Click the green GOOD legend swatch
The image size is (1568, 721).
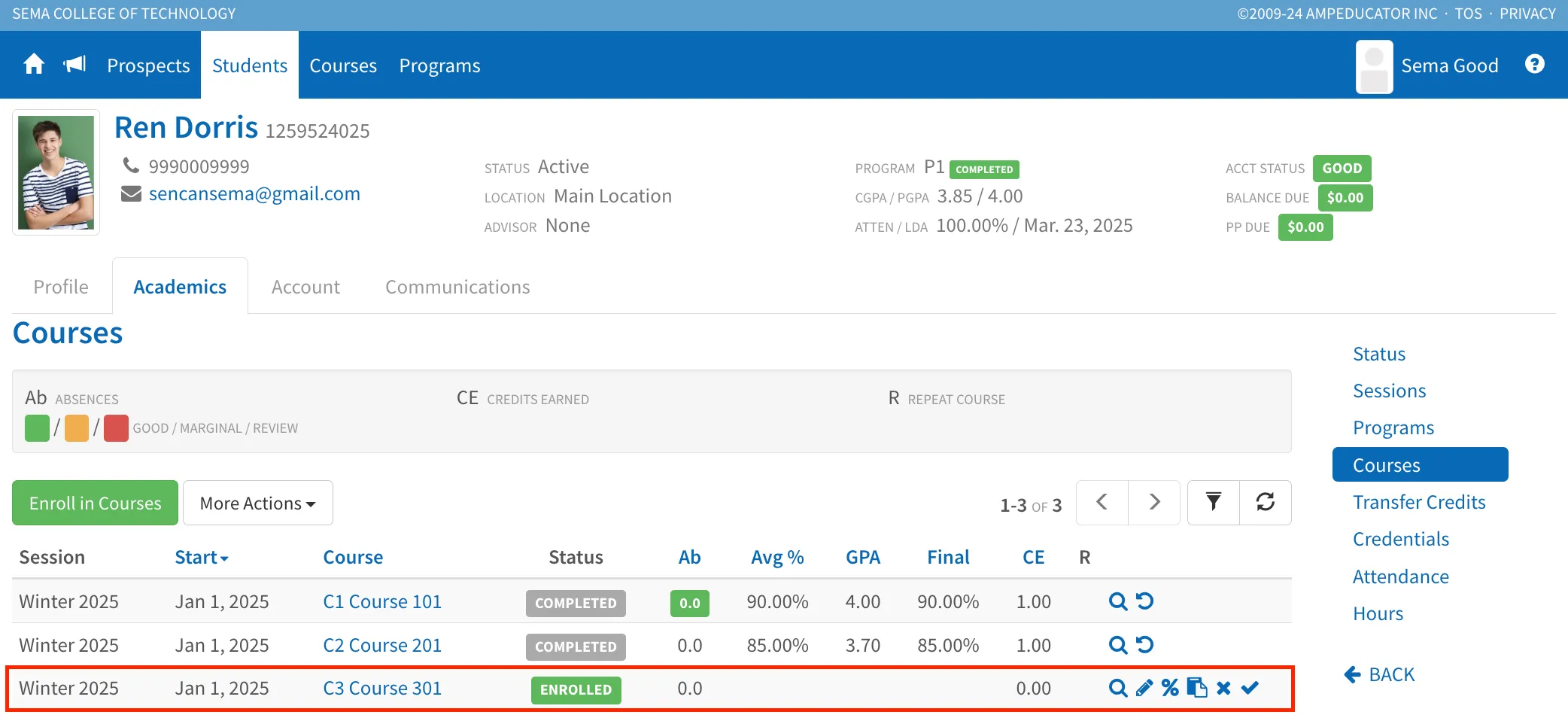pos(37,428)
